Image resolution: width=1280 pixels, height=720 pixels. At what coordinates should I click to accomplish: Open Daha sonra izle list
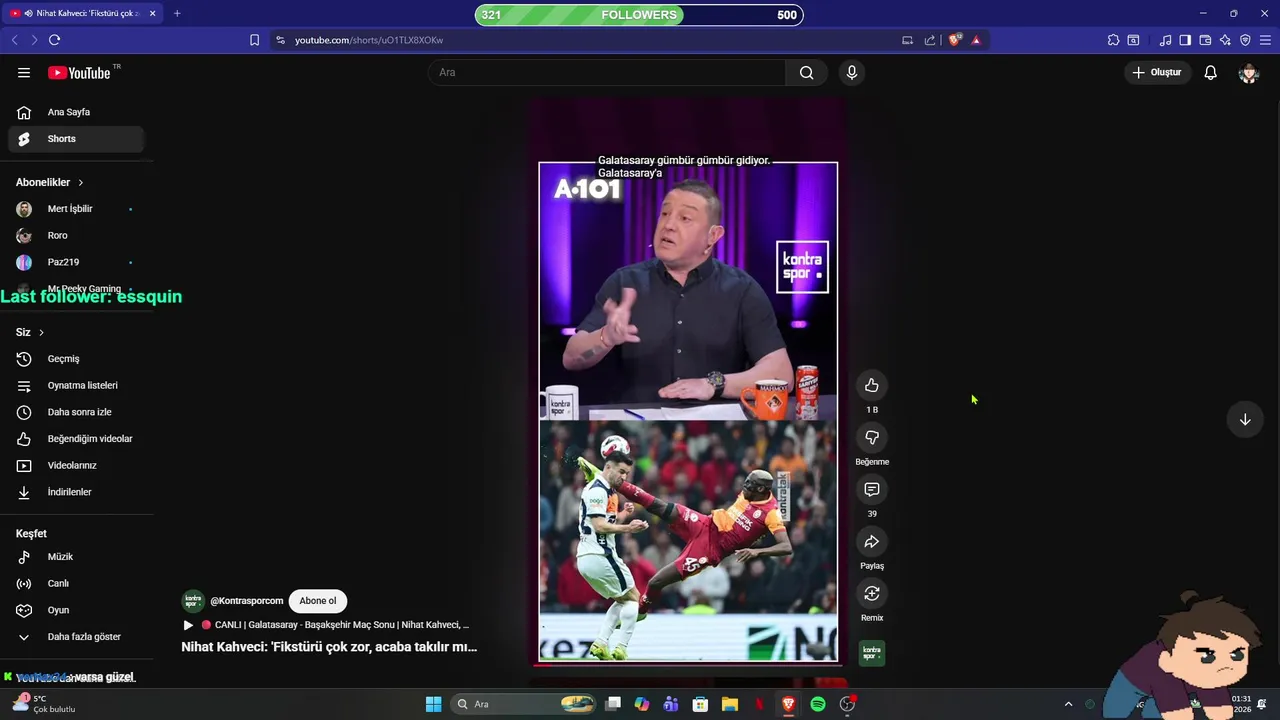point(76,412)
